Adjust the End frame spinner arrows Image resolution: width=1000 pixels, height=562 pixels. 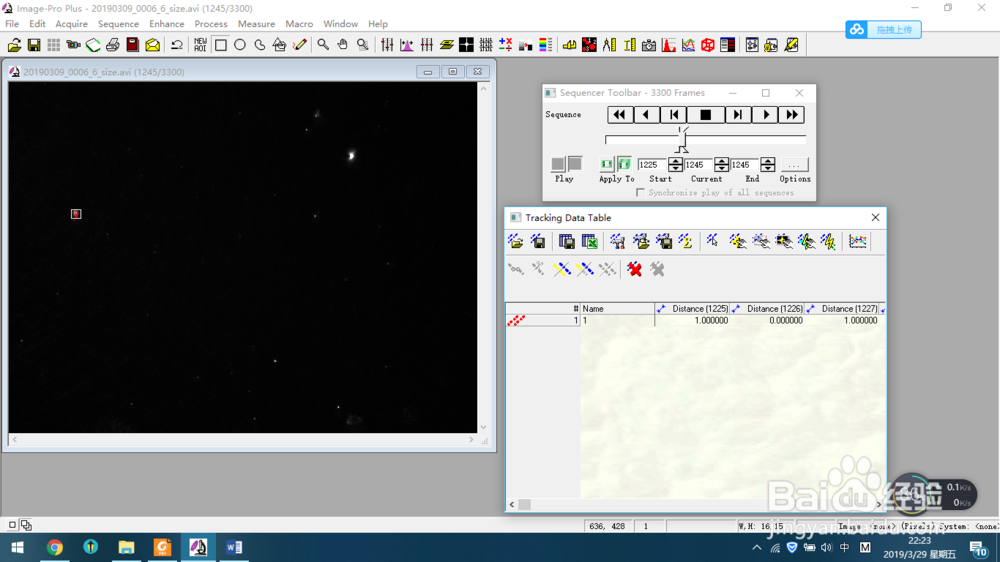[768, 165]
